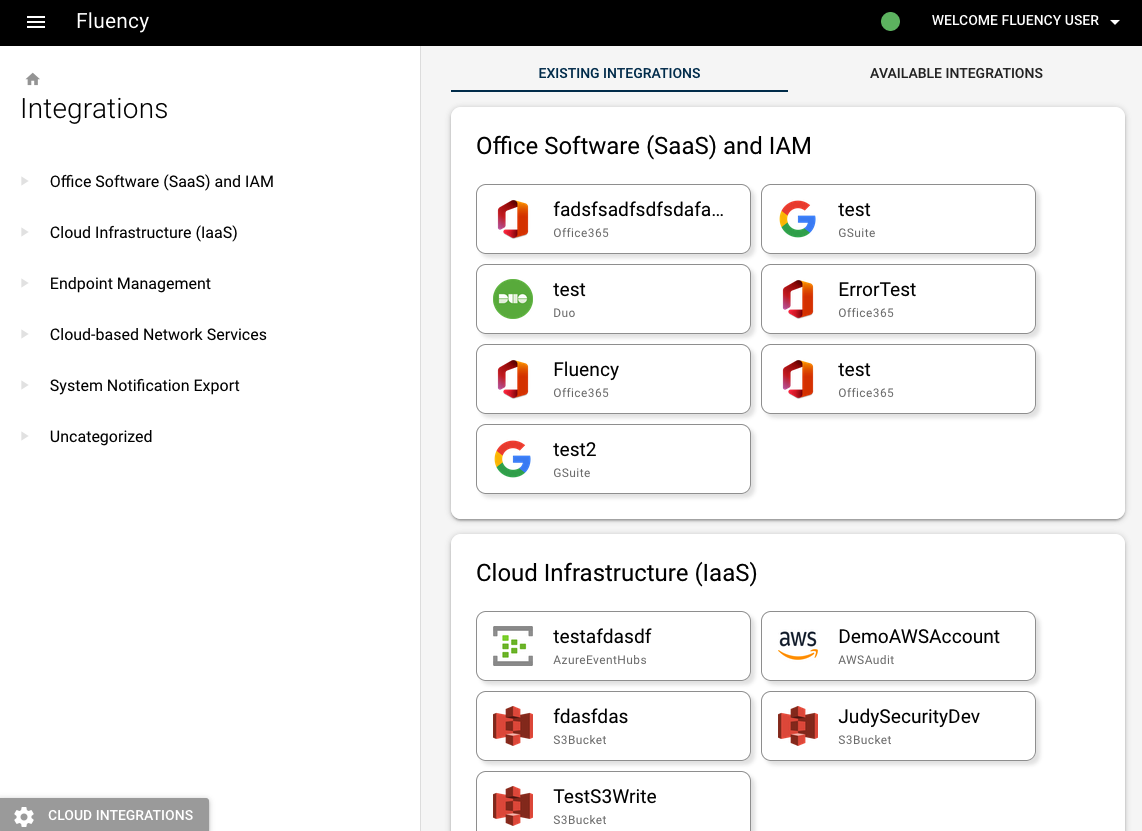This screenshot has height=831, width=1142.
Task: Click Office365 icon on fadsfsadfsdfsdafa card
Action: [513, 218]
